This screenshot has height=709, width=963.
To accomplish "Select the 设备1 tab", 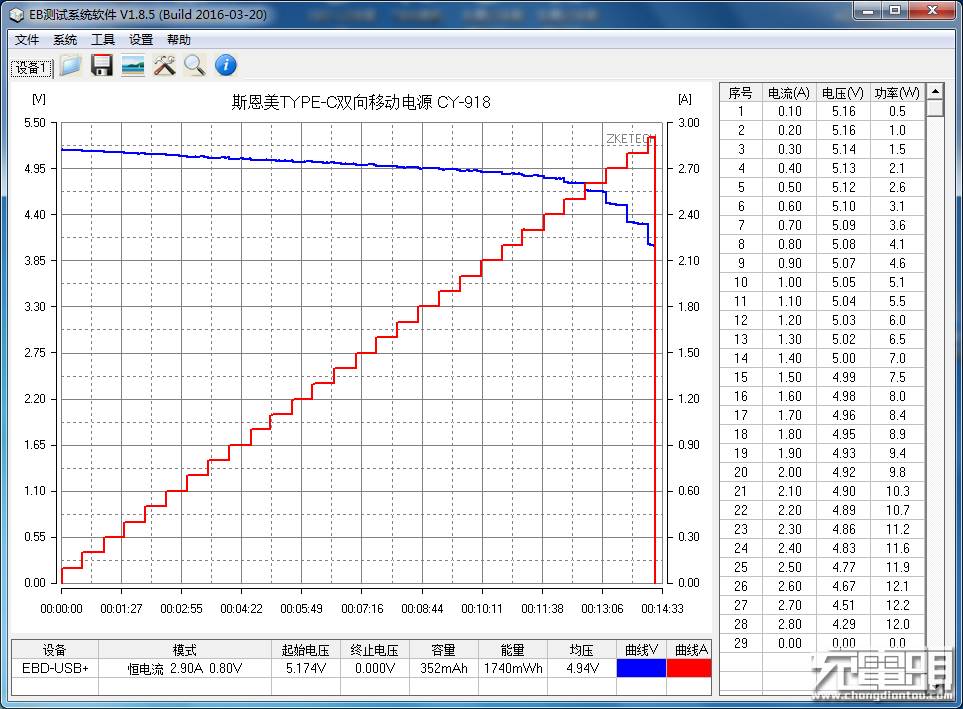I will [32, 68].
